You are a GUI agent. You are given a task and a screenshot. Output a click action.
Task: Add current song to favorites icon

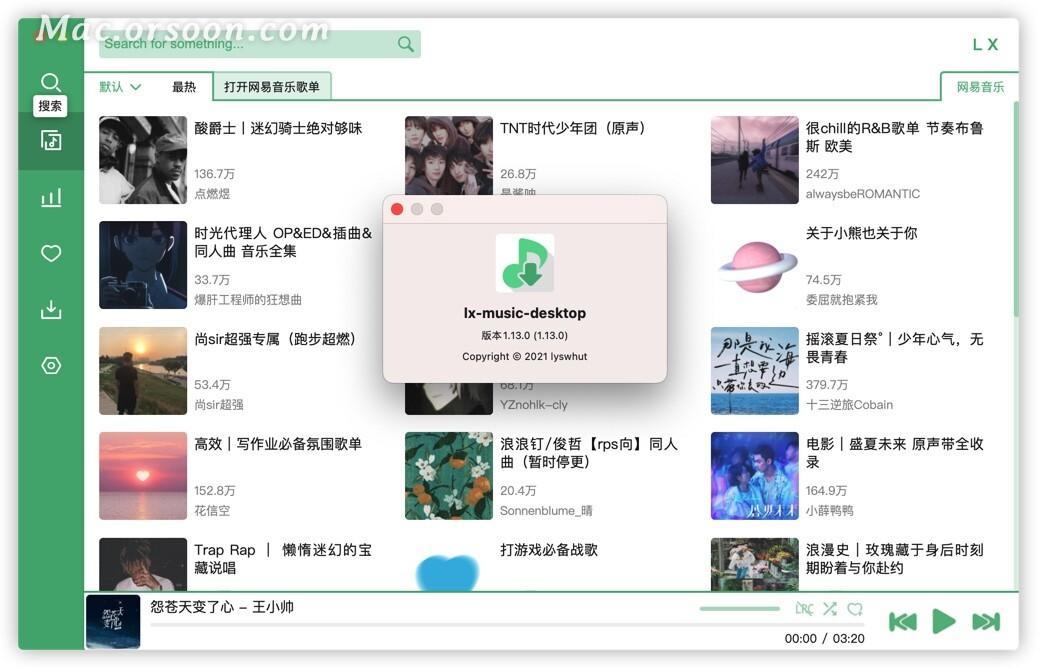(x=855, y=608)
